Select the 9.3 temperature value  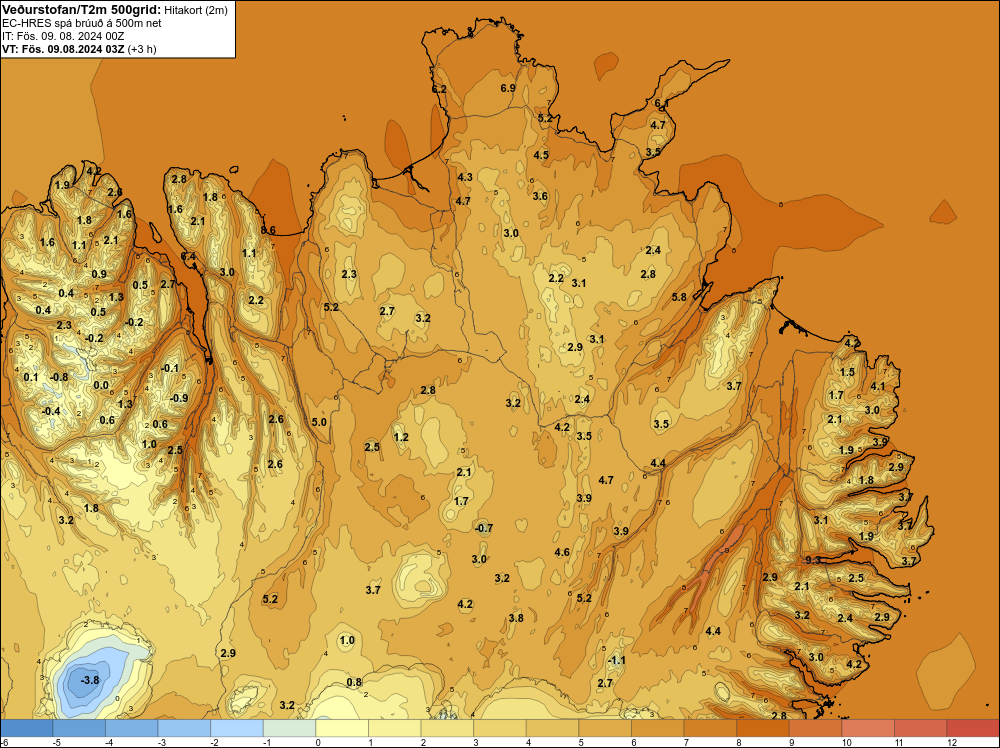point(813,560)
